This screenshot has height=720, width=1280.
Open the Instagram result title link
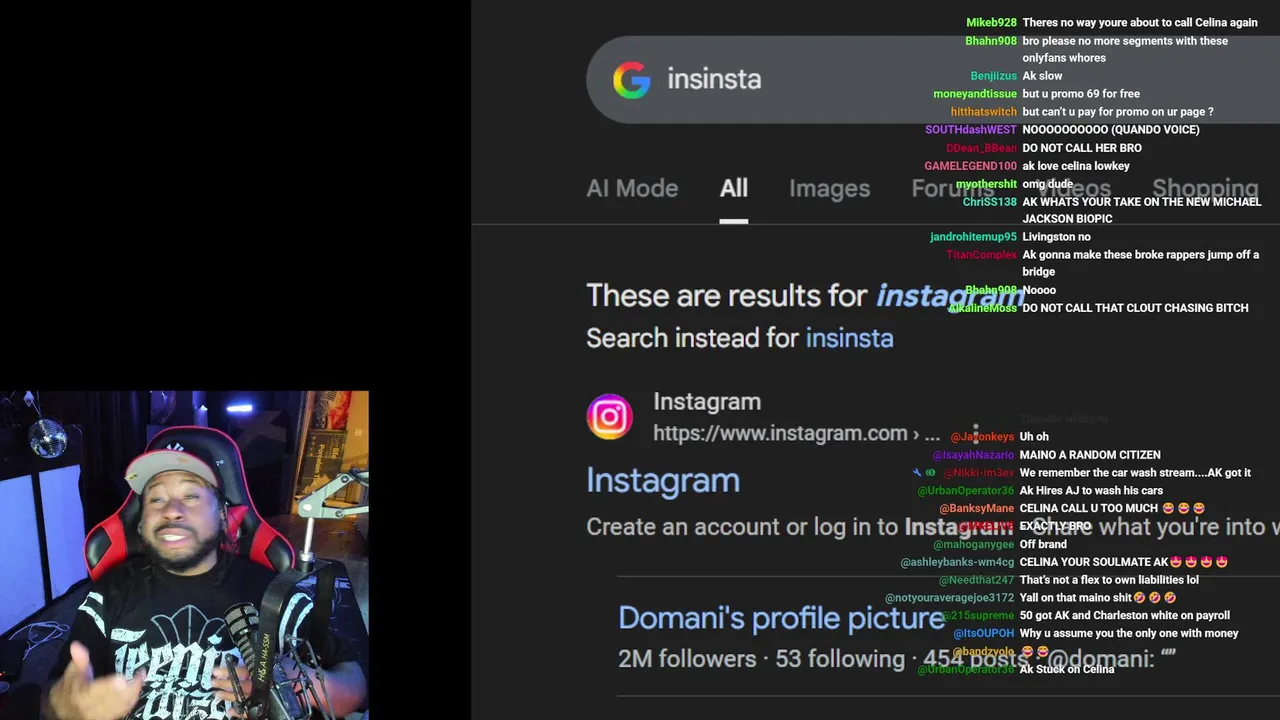click(663, 480)
